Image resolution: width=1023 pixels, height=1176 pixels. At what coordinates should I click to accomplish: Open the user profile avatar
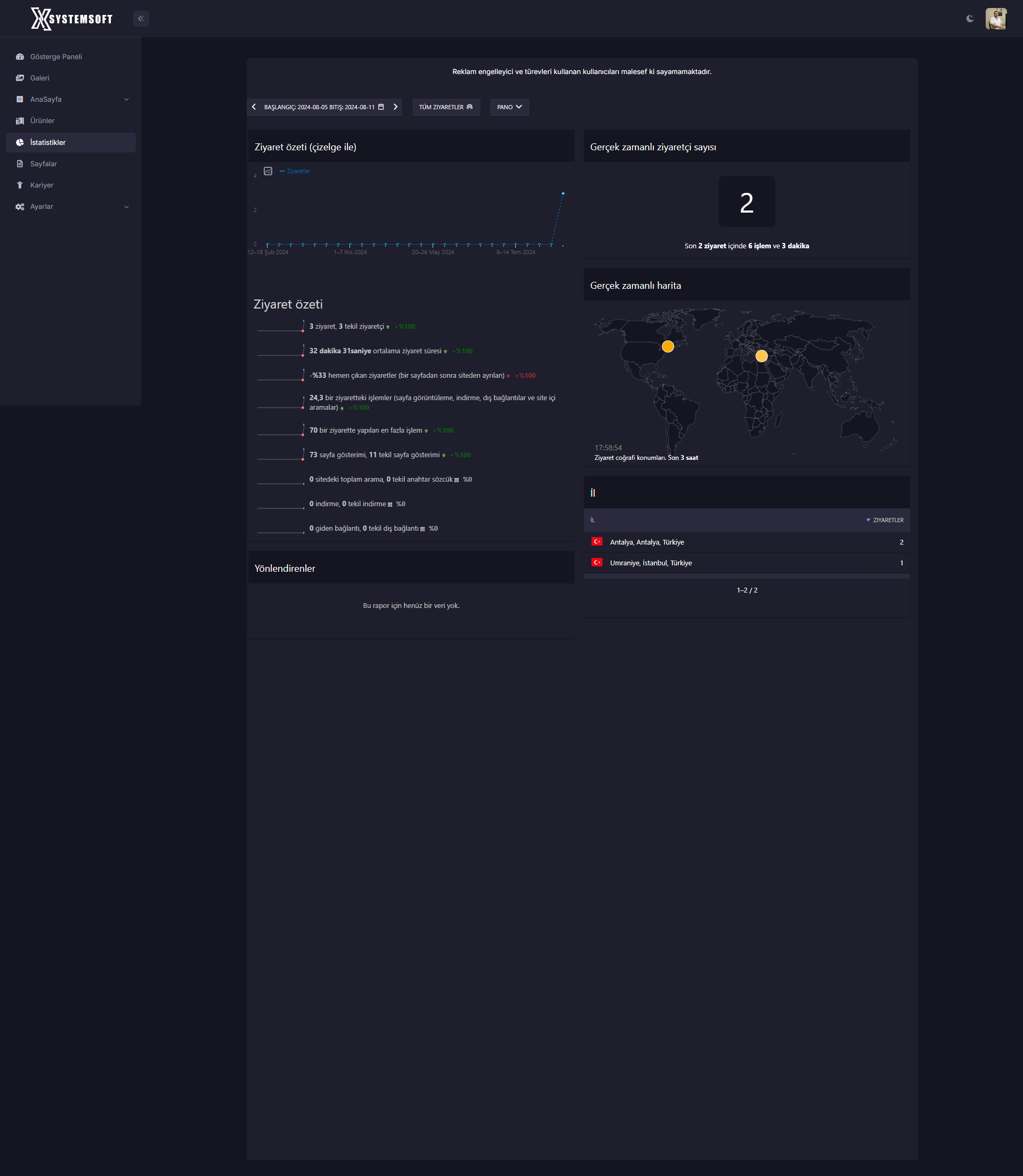tap(996, 19)
